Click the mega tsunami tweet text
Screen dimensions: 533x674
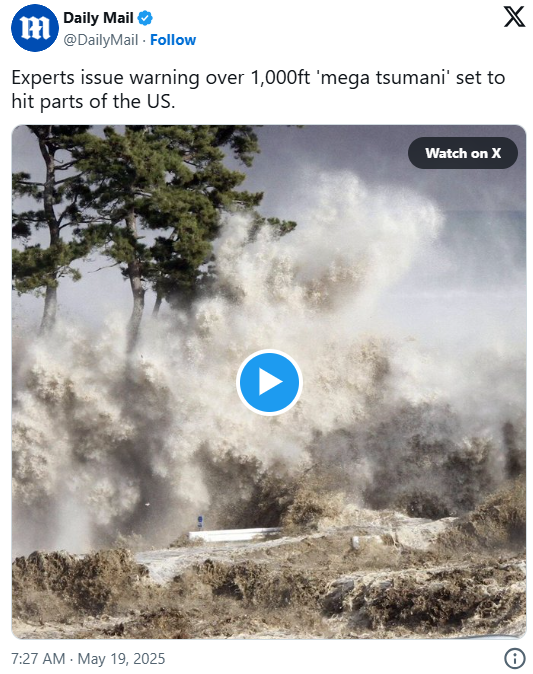pyautogui.click(x=258, y=89)
